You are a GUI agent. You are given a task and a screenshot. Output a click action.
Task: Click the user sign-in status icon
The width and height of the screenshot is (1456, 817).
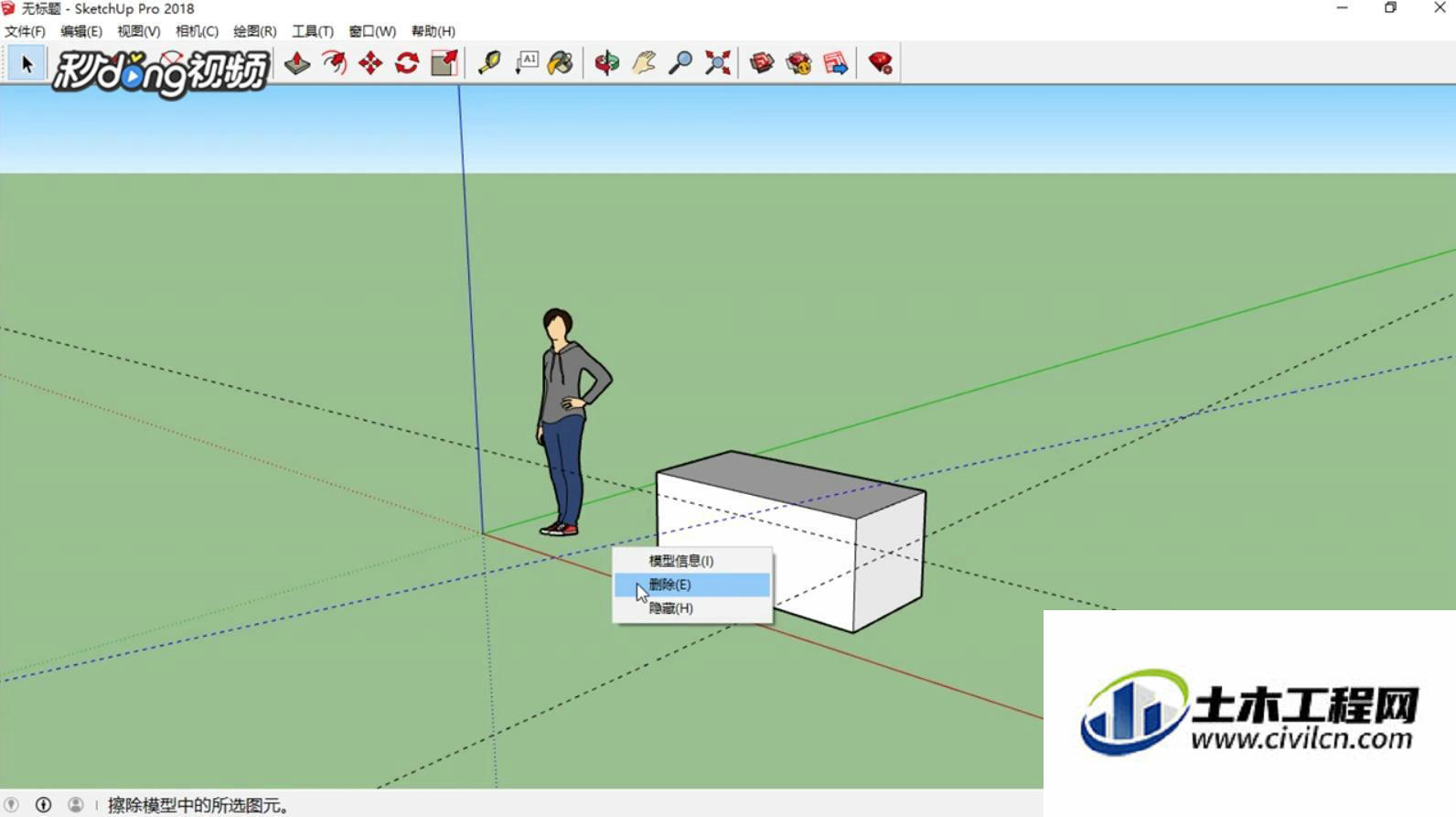pos(76,804)
